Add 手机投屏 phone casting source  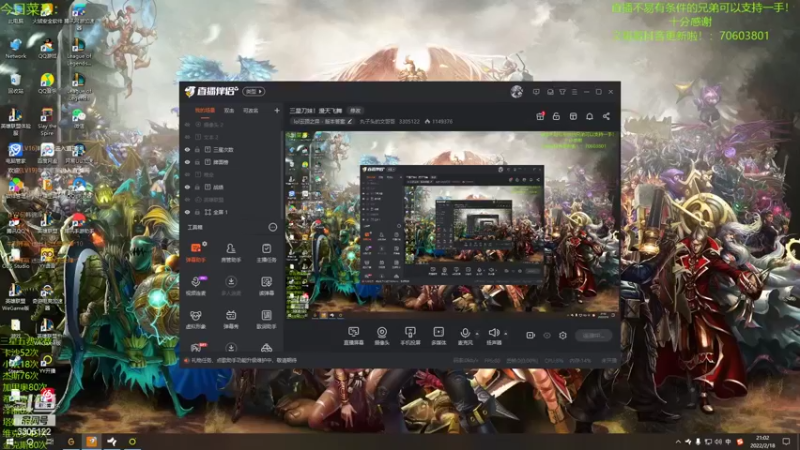410,336
